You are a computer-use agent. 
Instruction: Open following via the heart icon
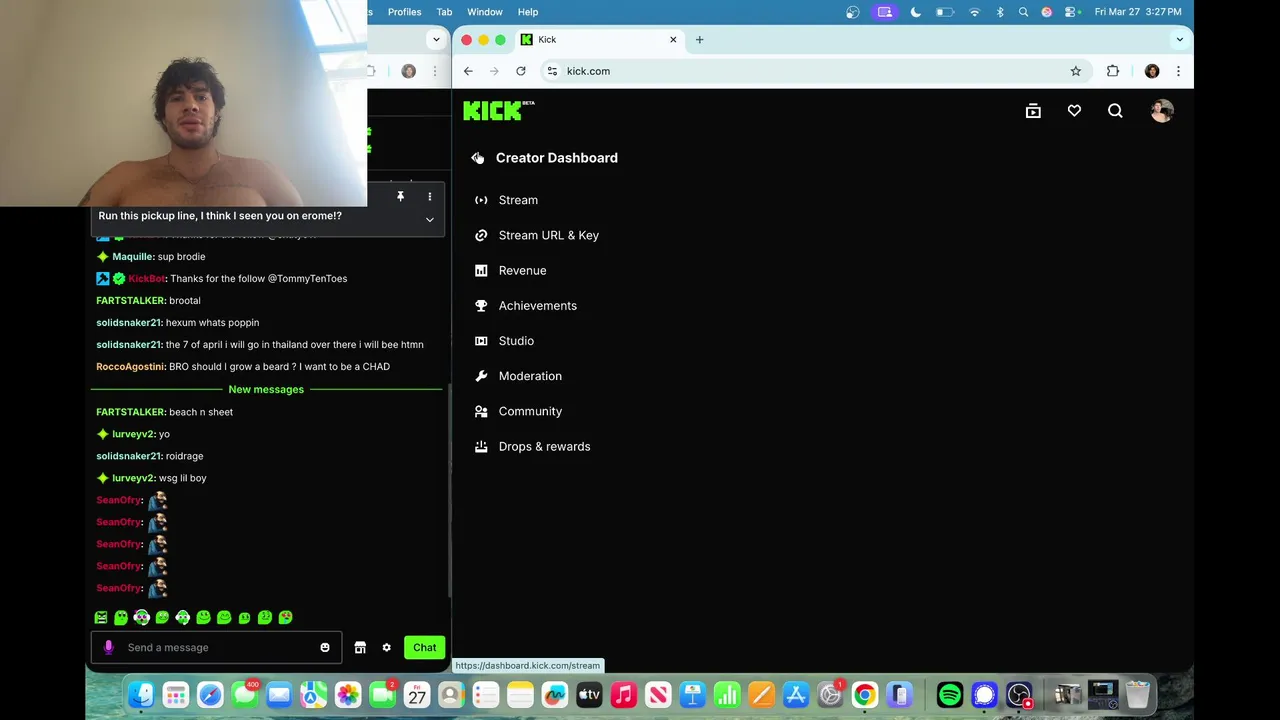pos(1074,111)
